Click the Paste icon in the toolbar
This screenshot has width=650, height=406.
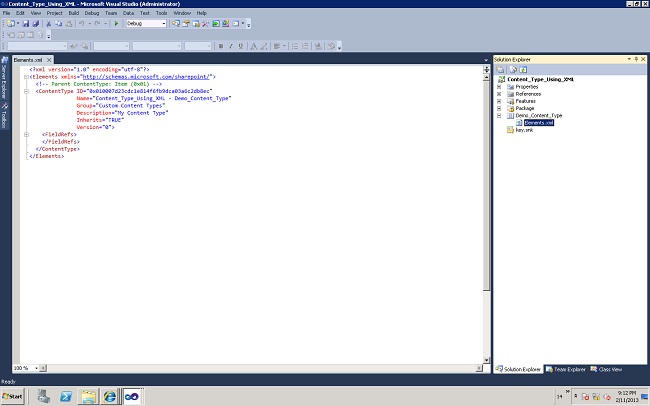(x=69, y=24)
